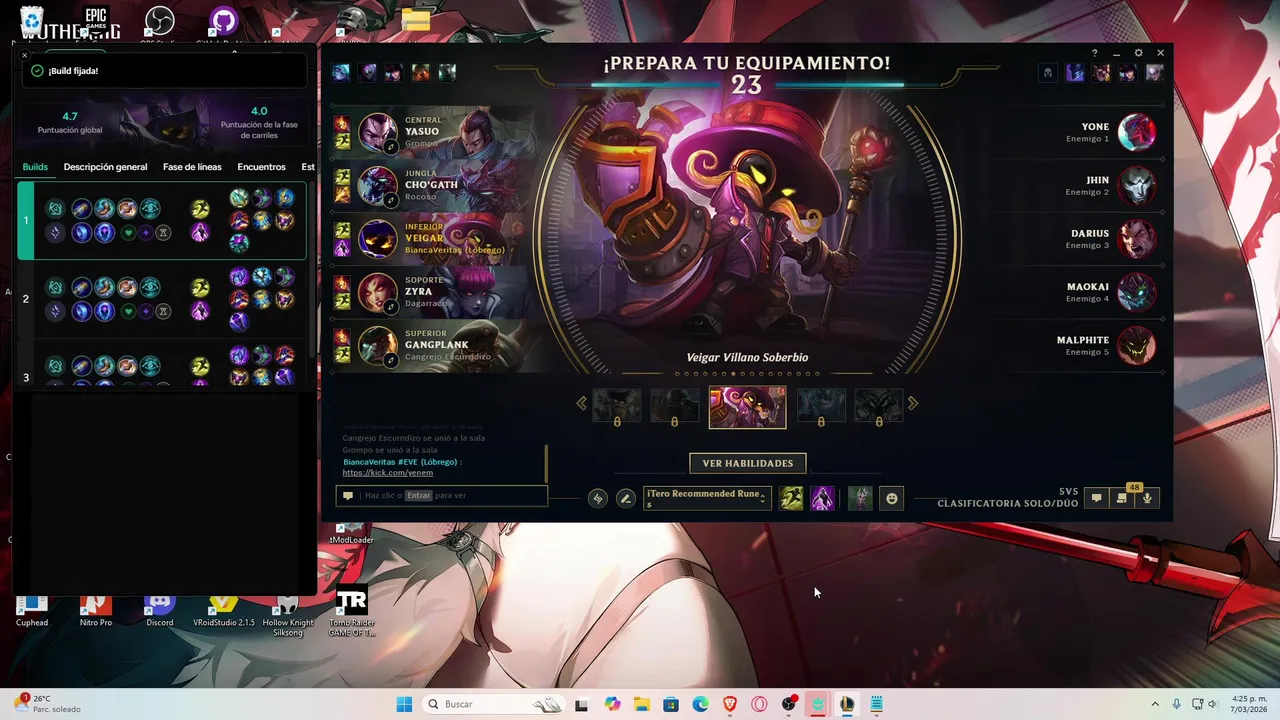Viewport: 1280px width, 720px height.
Task: Open Tomb Raider desktop shortcut
Action: (x=352, y=612)
